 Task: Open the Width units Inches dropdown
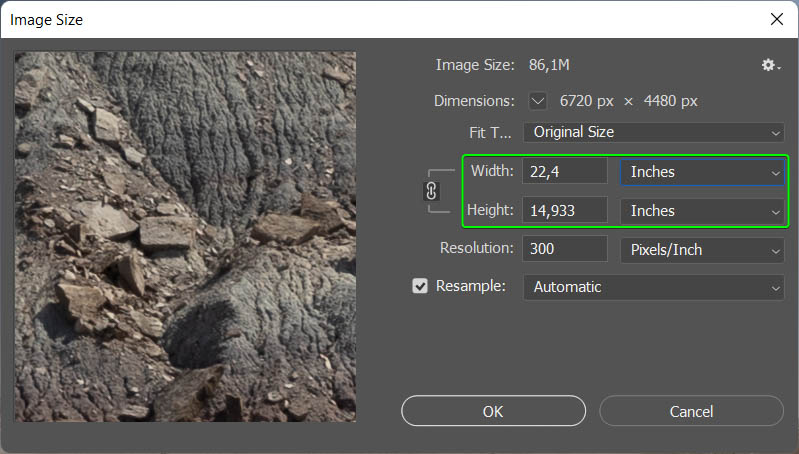[x=703, y=172]
